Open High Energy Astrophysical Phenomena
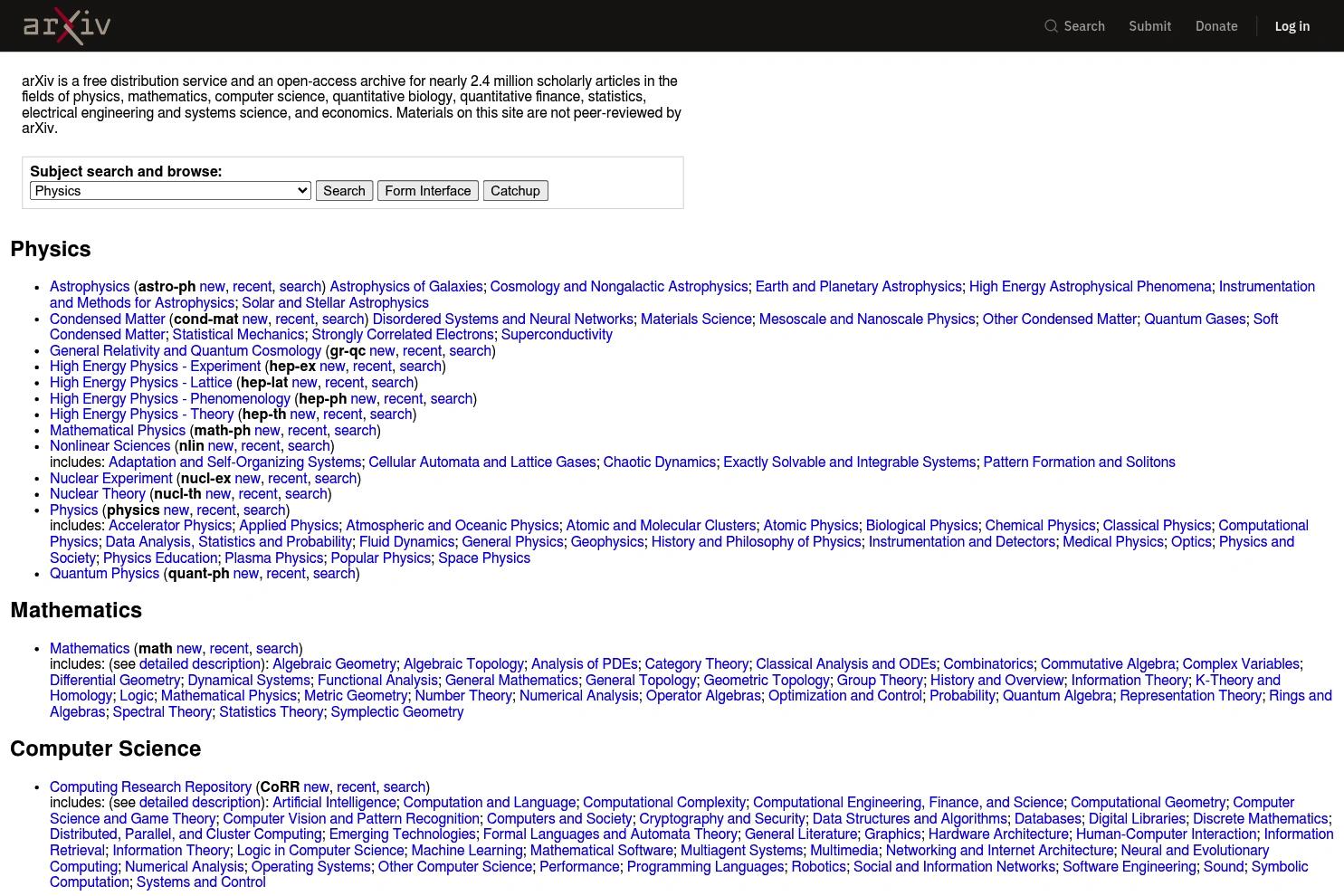Screen dimensions: 1344x896 (x=1091, y=287)
